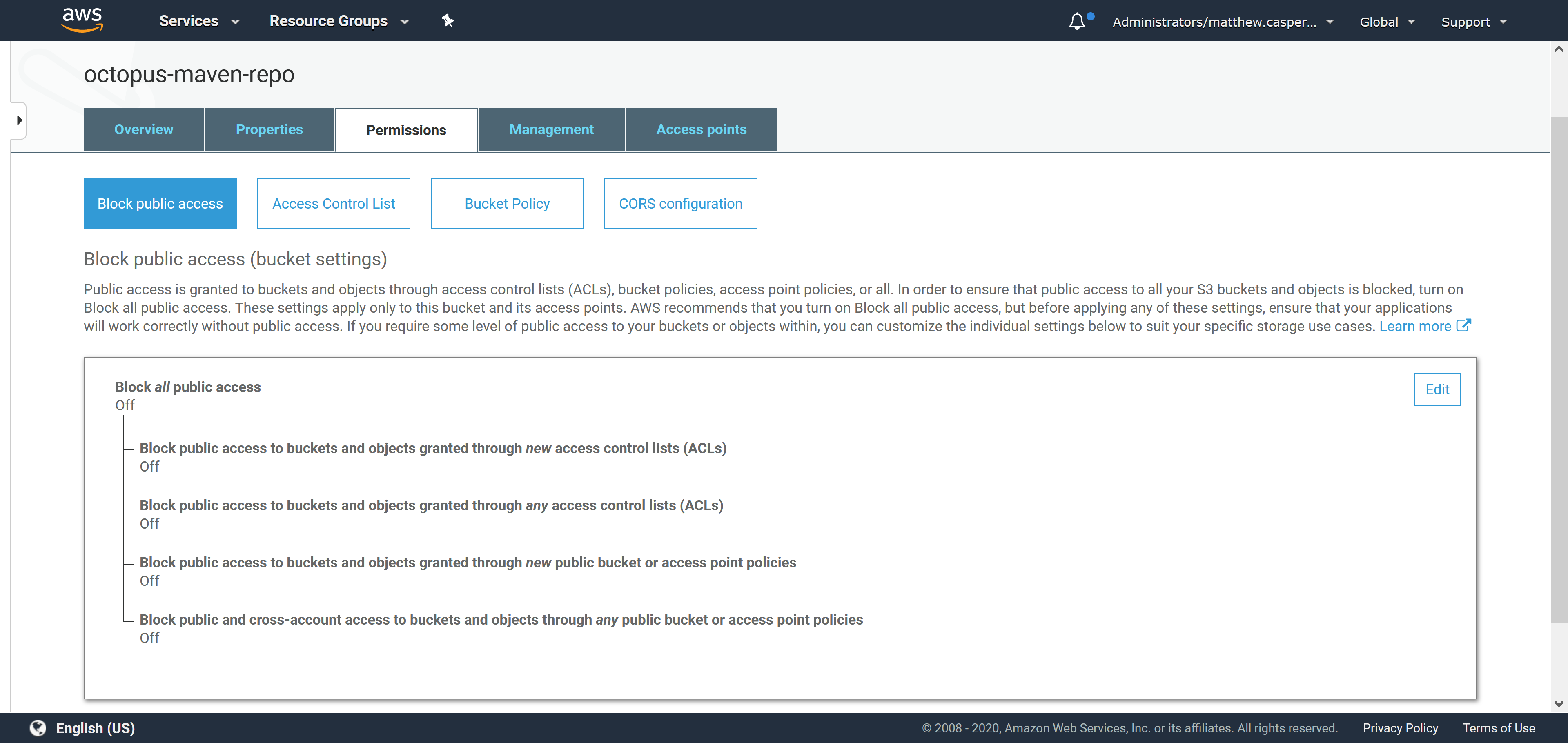
Task: Click the globe language icon in footer
Action: click(x=38, y=728)
